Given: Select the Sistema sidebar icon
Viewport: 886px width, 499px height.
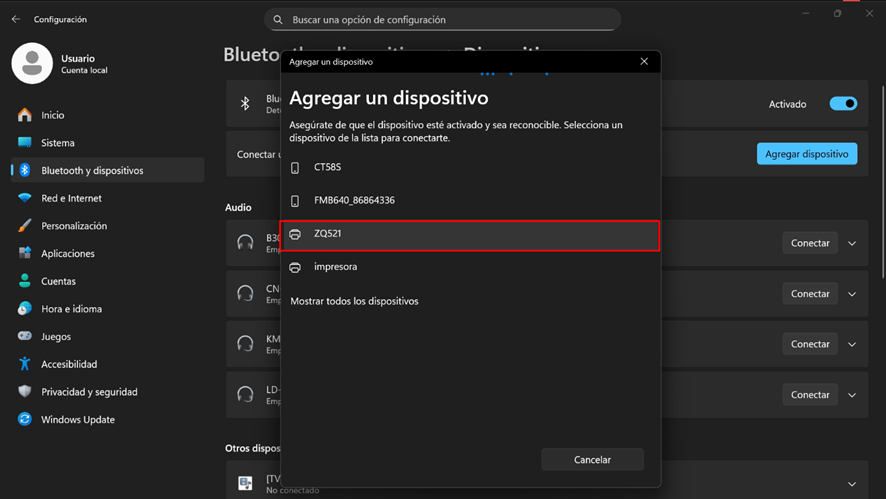Looking at the screenshot, I should (25, 143).
